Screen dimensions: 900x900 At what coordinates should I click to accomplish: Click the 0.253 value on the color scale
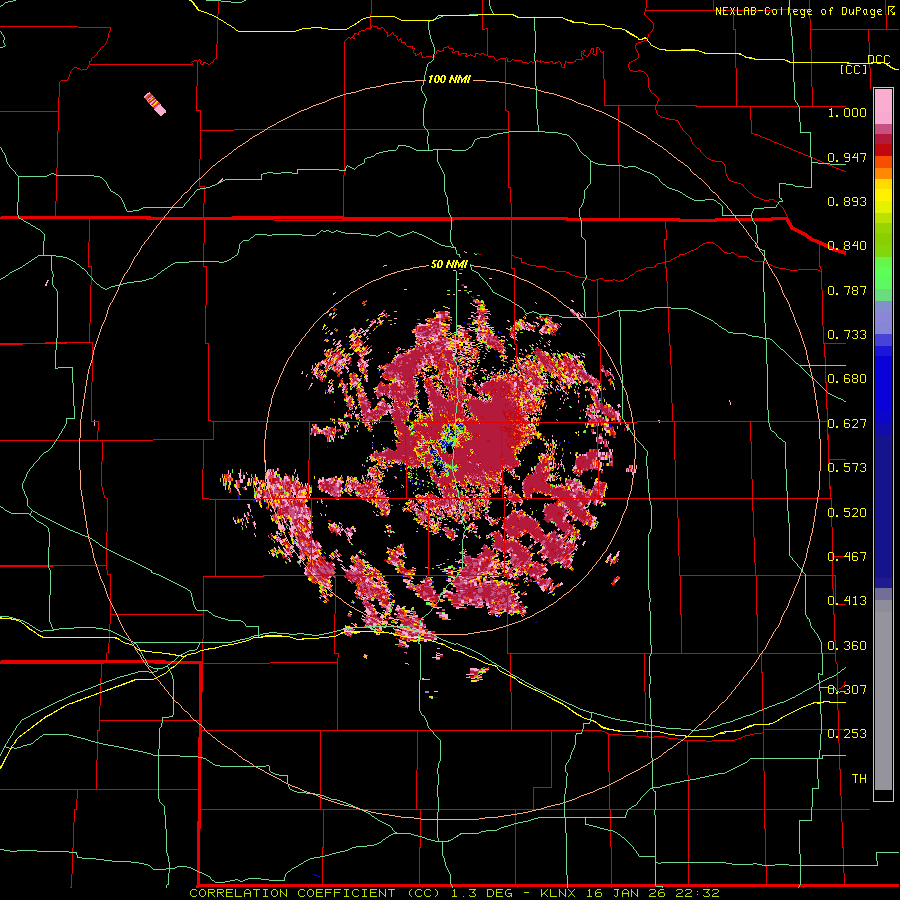tap(847, 734)
